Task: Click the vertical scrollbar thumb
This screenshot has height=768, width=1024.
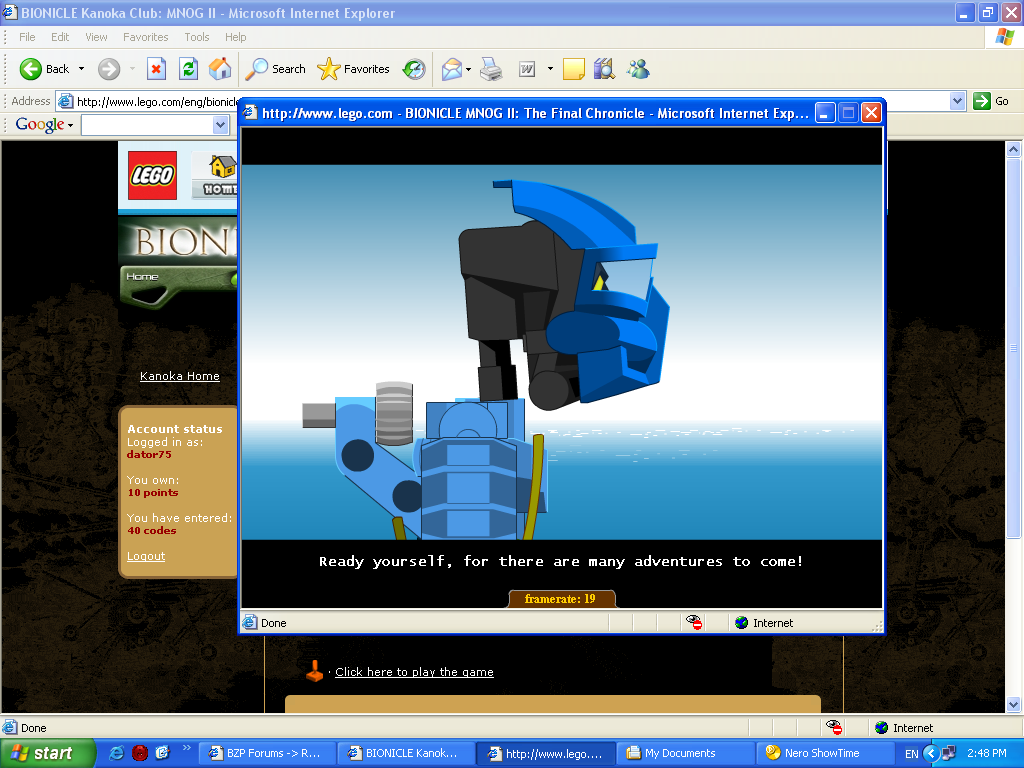Action: [x=1013, y=347]
